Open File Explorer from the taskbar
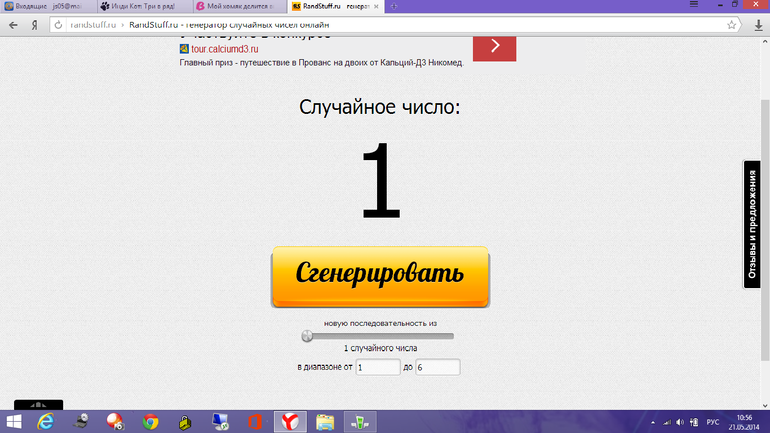This screenshot has height=433, width=770. 325,422
